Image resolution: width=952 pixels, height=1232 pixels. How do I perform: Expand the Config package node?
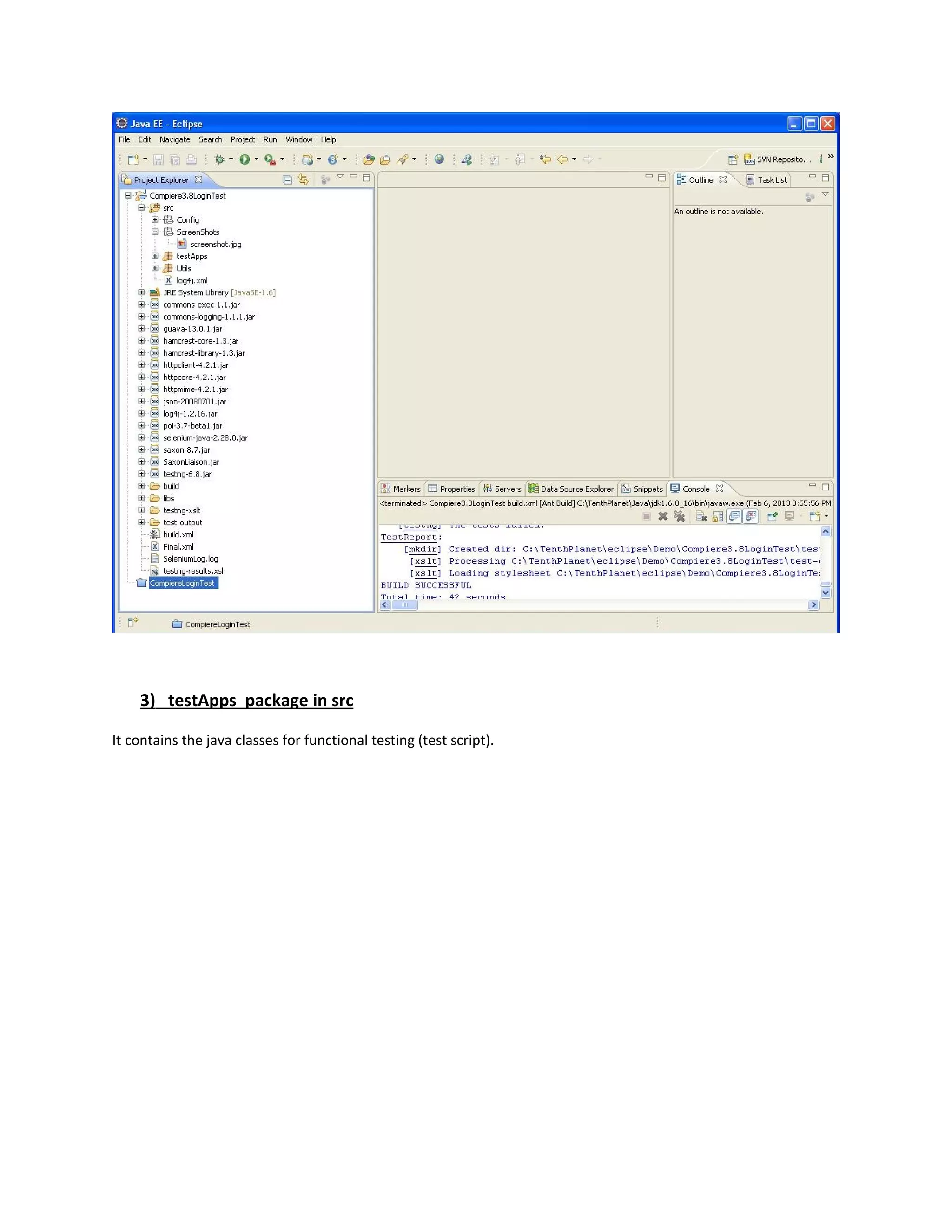point(155,219)
